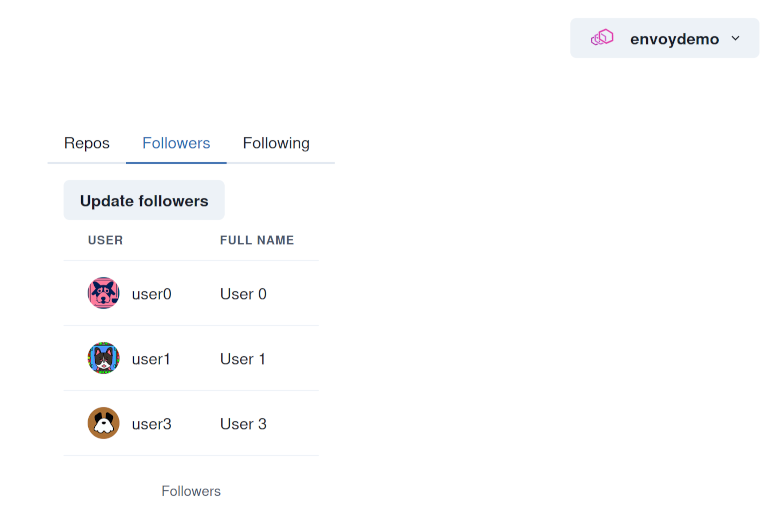Open the user1 username link
Screen dimensions: 780x527
[151, 359]
